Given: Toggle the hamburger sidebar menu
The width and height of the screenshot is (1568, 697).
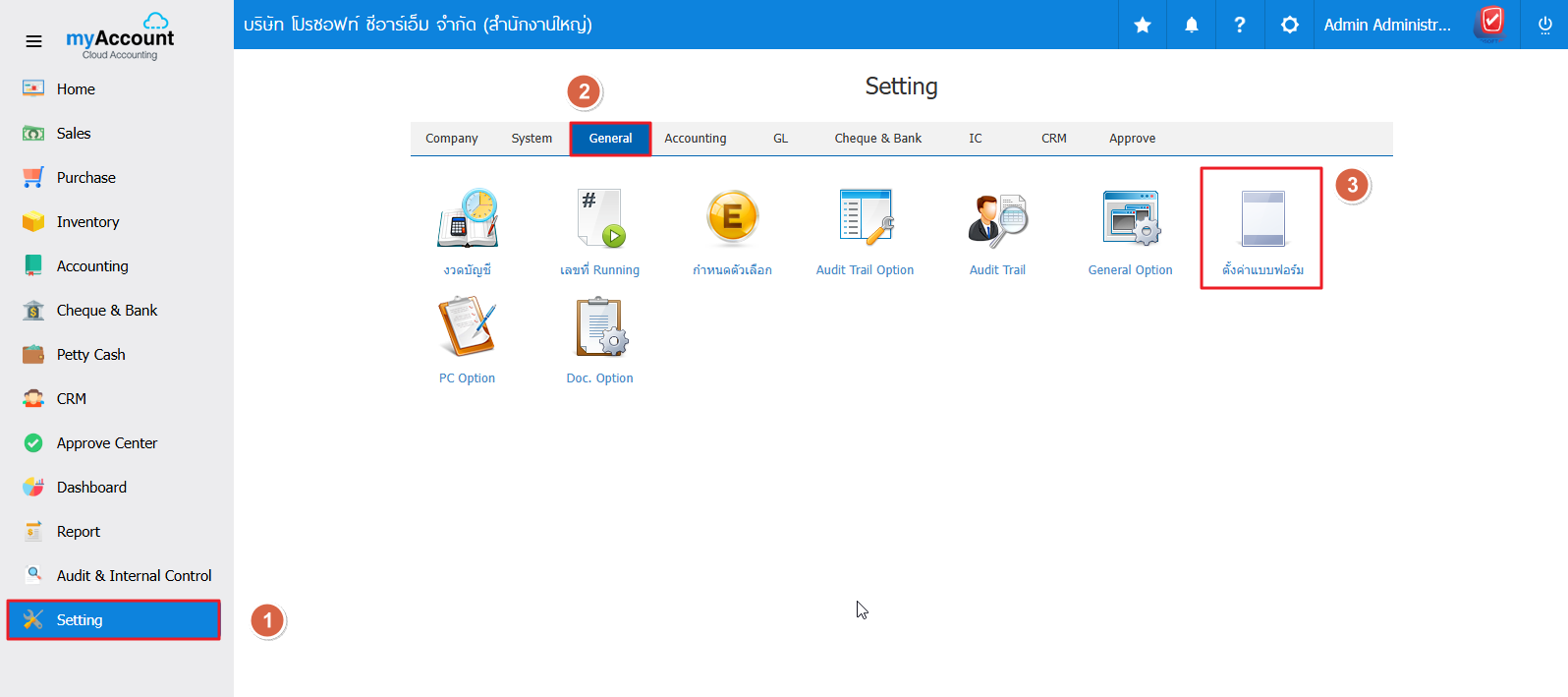Looking at the screenshot, I should pos(33,41).
